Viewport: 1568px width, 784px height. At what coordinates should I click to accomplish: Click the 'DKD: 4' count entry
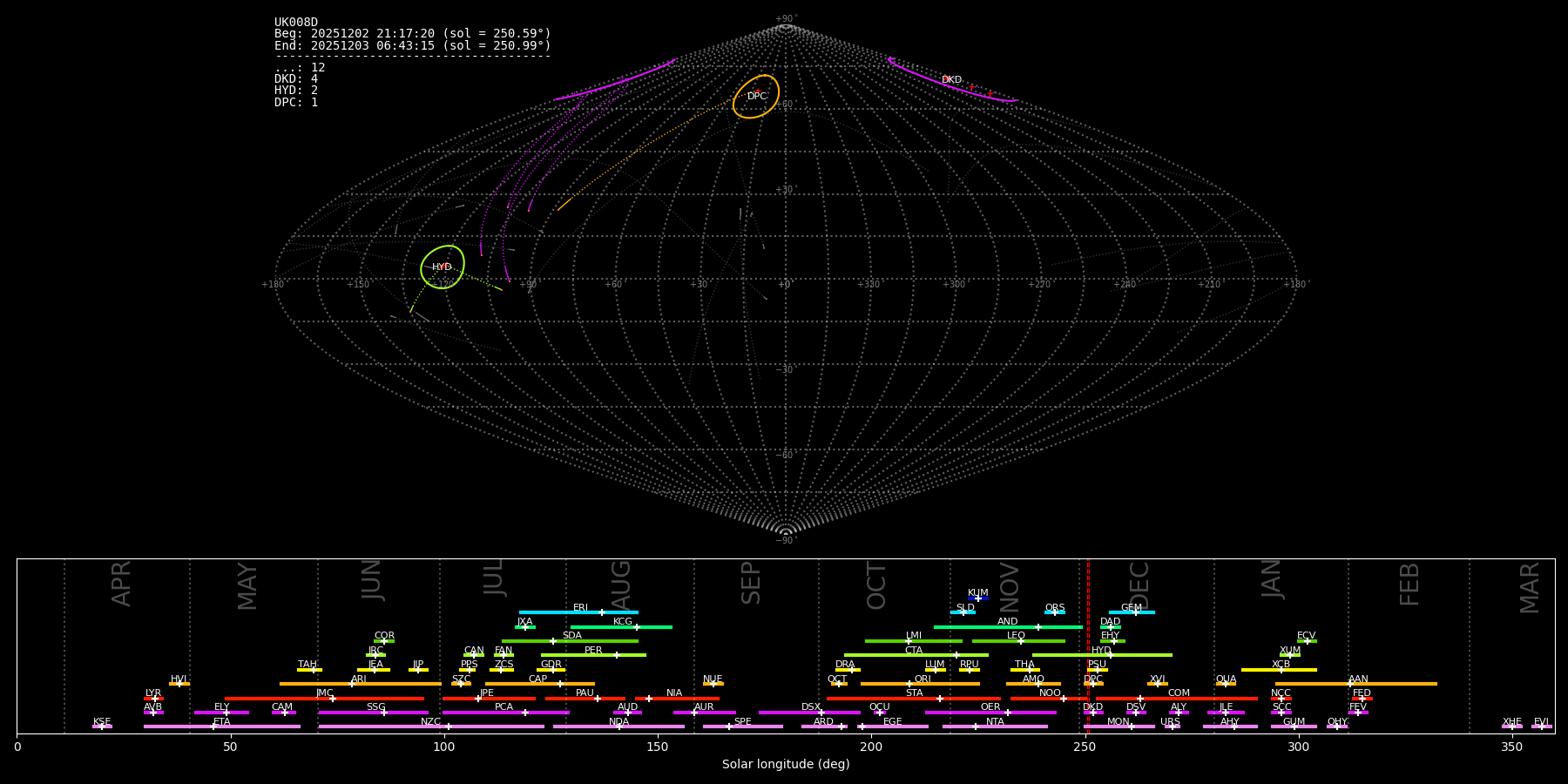click(x=296, y=79)
